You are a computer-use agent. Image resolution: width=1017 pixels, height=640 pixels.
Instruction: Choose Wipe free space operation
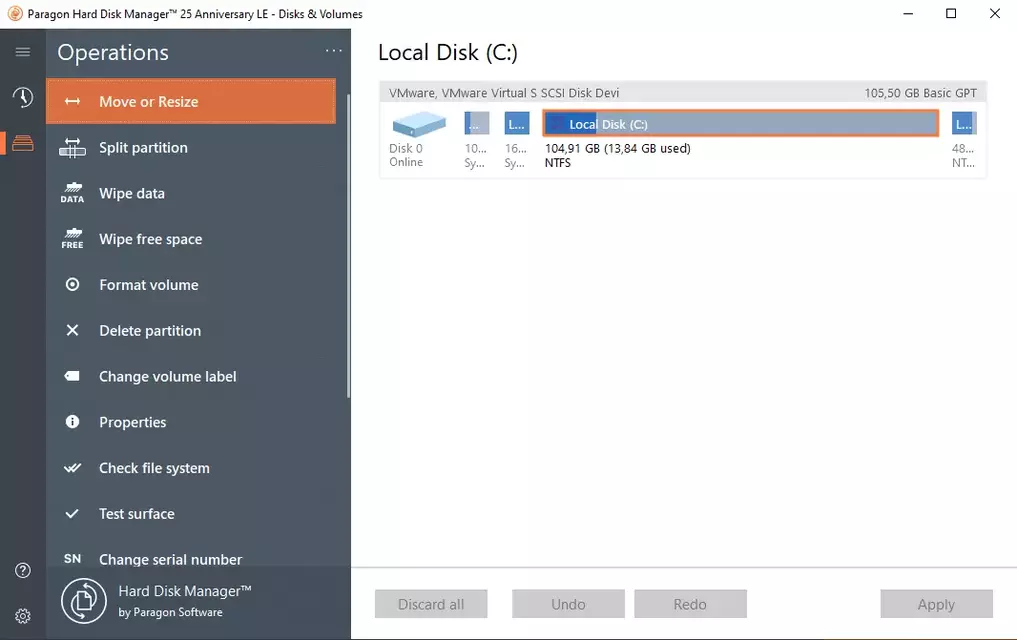(x=191, y=239)
